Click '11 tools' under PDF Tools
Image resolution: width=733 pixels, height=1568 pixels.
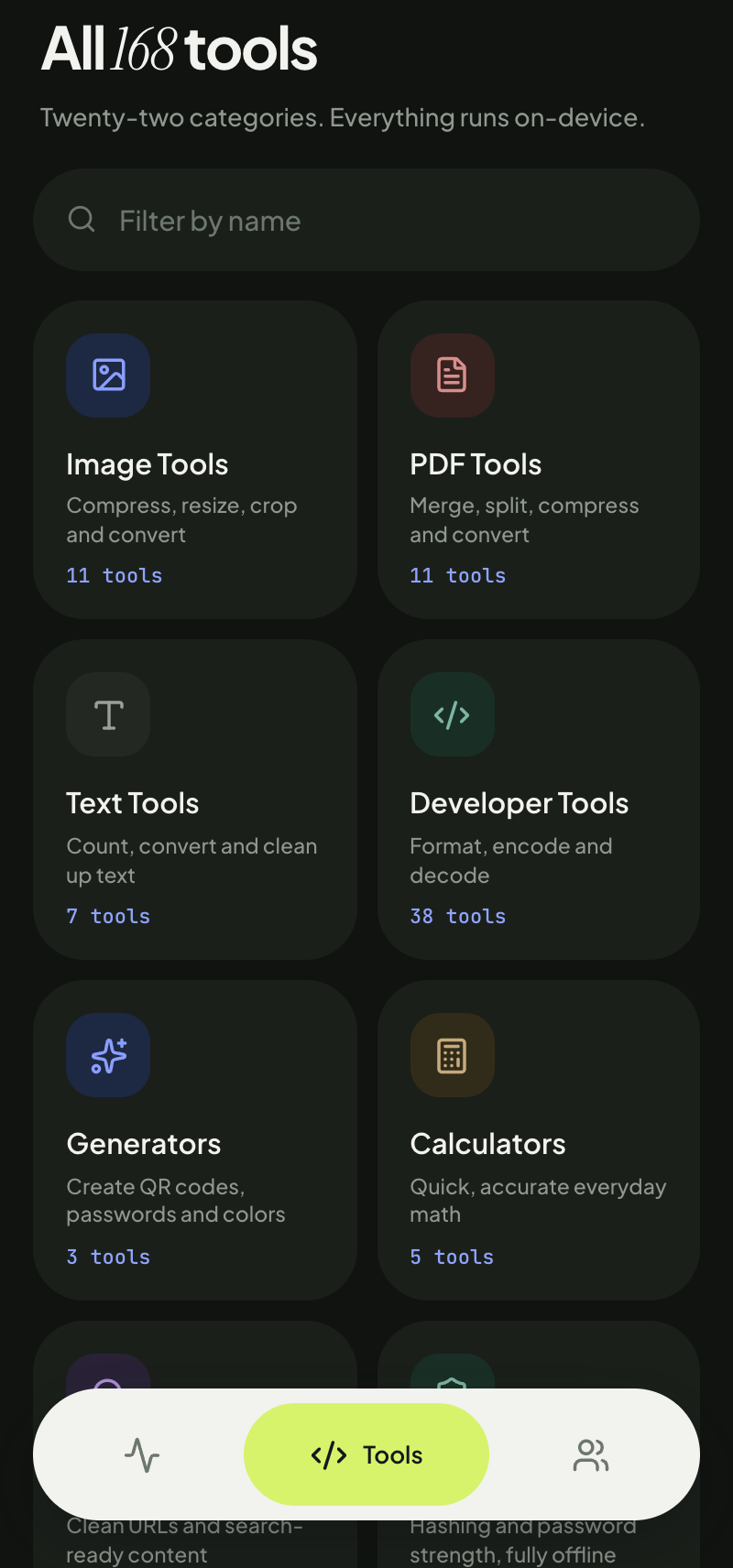coord(458,575)
